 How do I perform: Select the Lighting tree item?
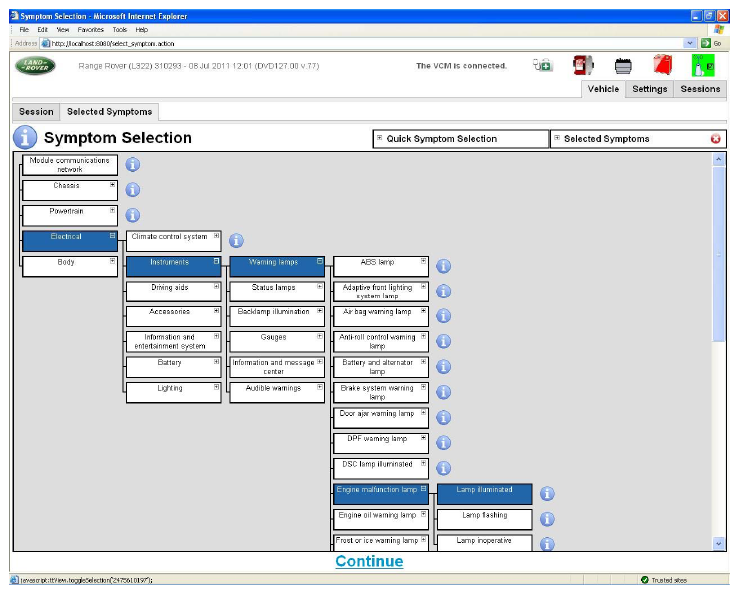coord(173,392)
